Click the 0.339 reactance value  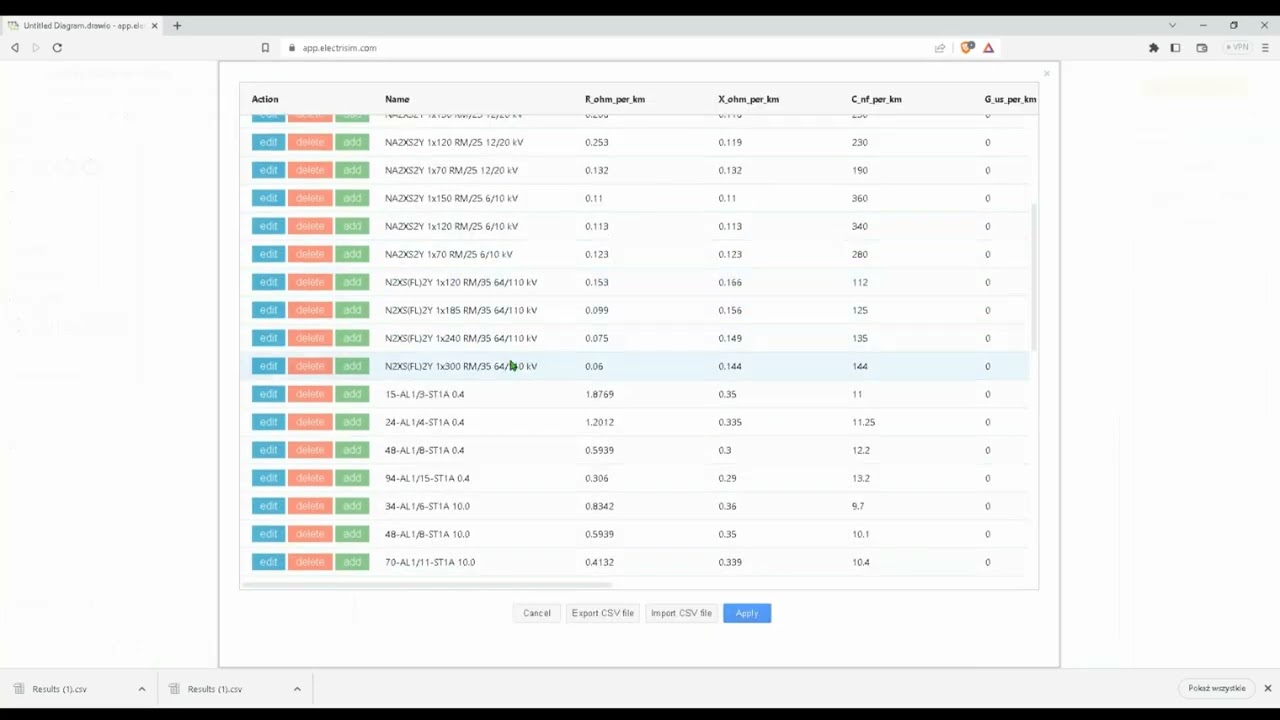(x=730, y=562)
